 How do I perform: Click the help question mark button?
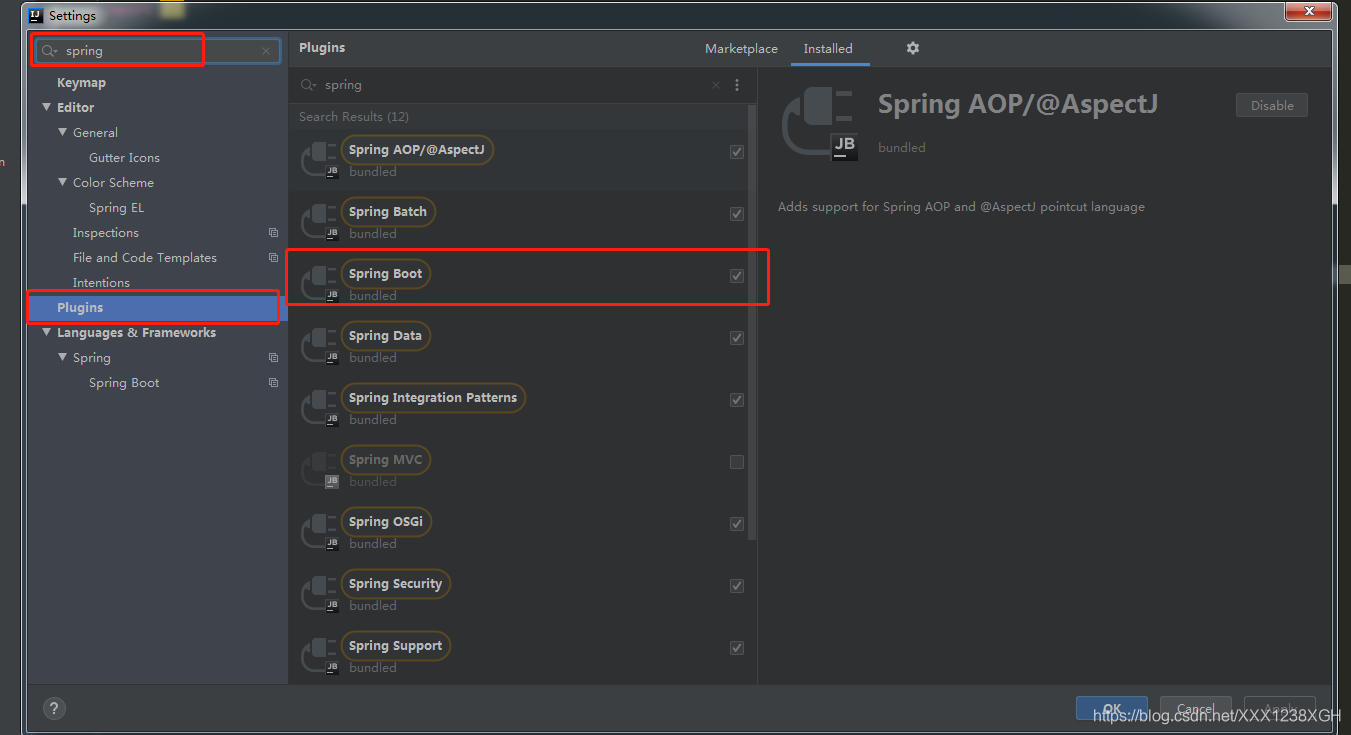[54, 708]
